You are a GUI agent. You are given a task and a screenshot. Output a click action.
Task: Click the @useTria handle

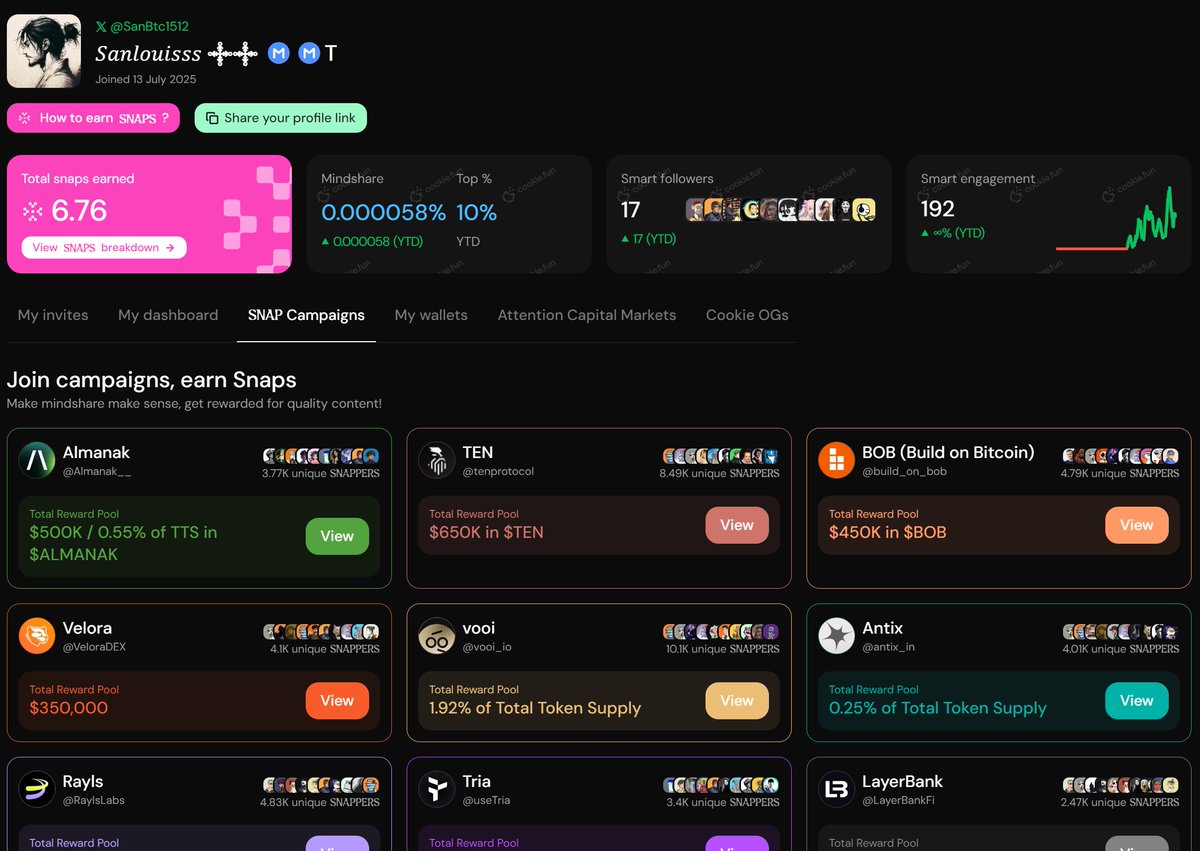(x=487, y=800)
